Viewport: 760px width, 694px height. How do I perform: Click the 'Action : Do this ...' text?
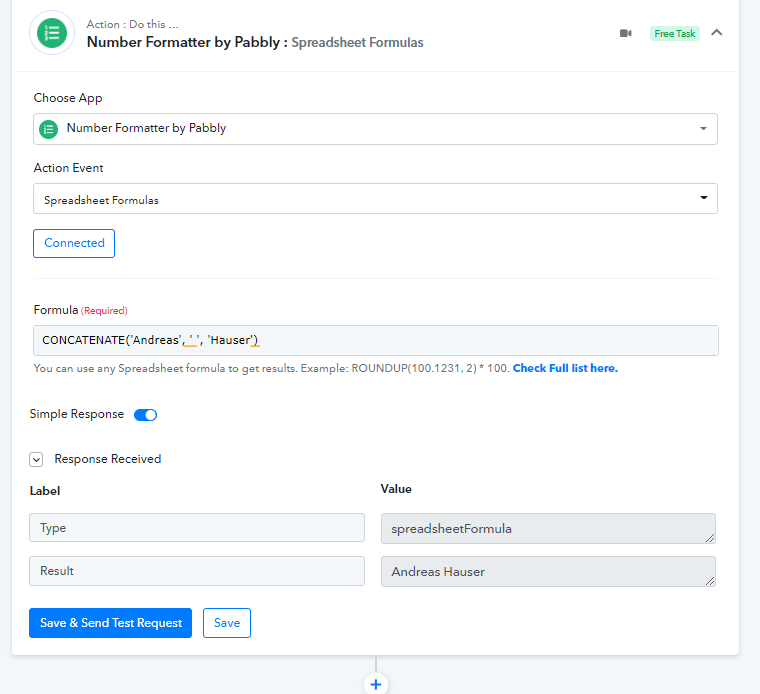tap(132, 24)
